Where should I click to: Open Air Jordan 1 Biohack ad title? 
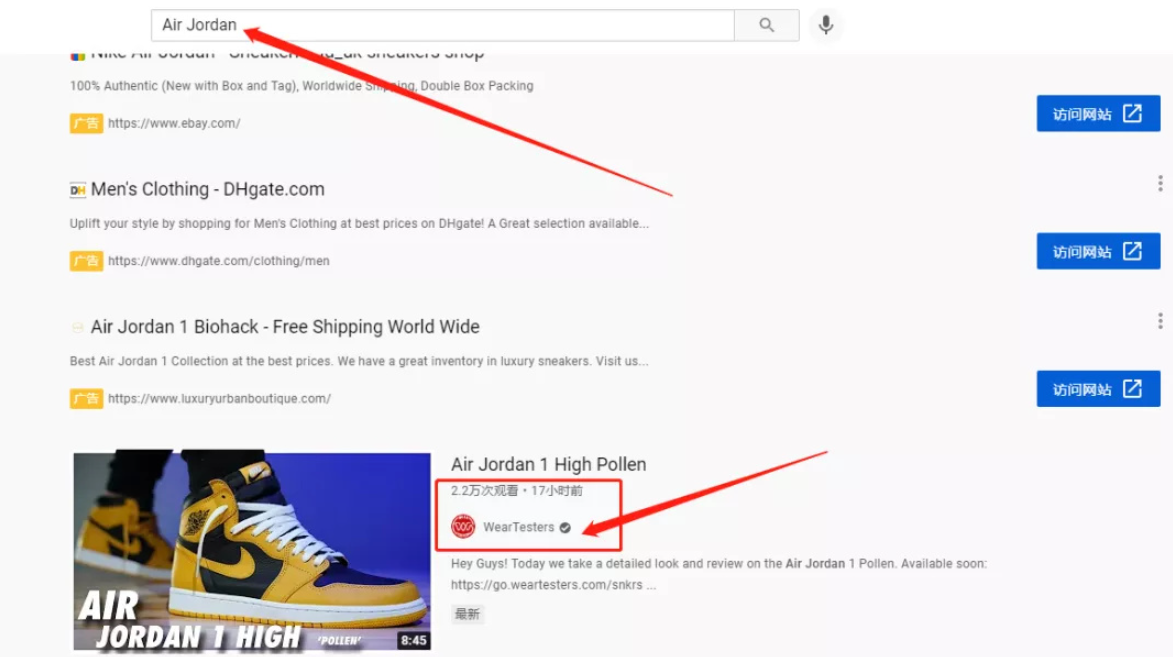click(285, 327)
